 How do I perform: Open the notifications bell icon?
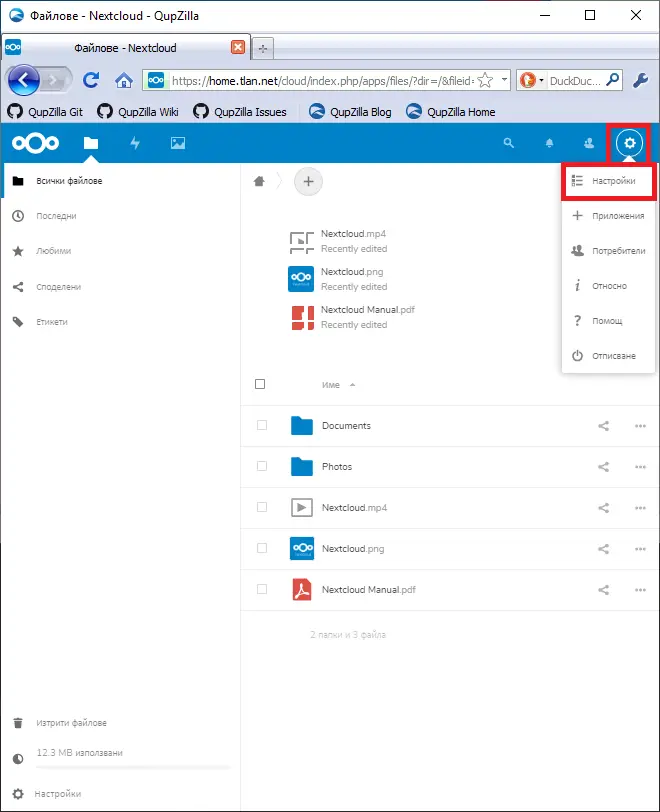(x=549, y=143)
